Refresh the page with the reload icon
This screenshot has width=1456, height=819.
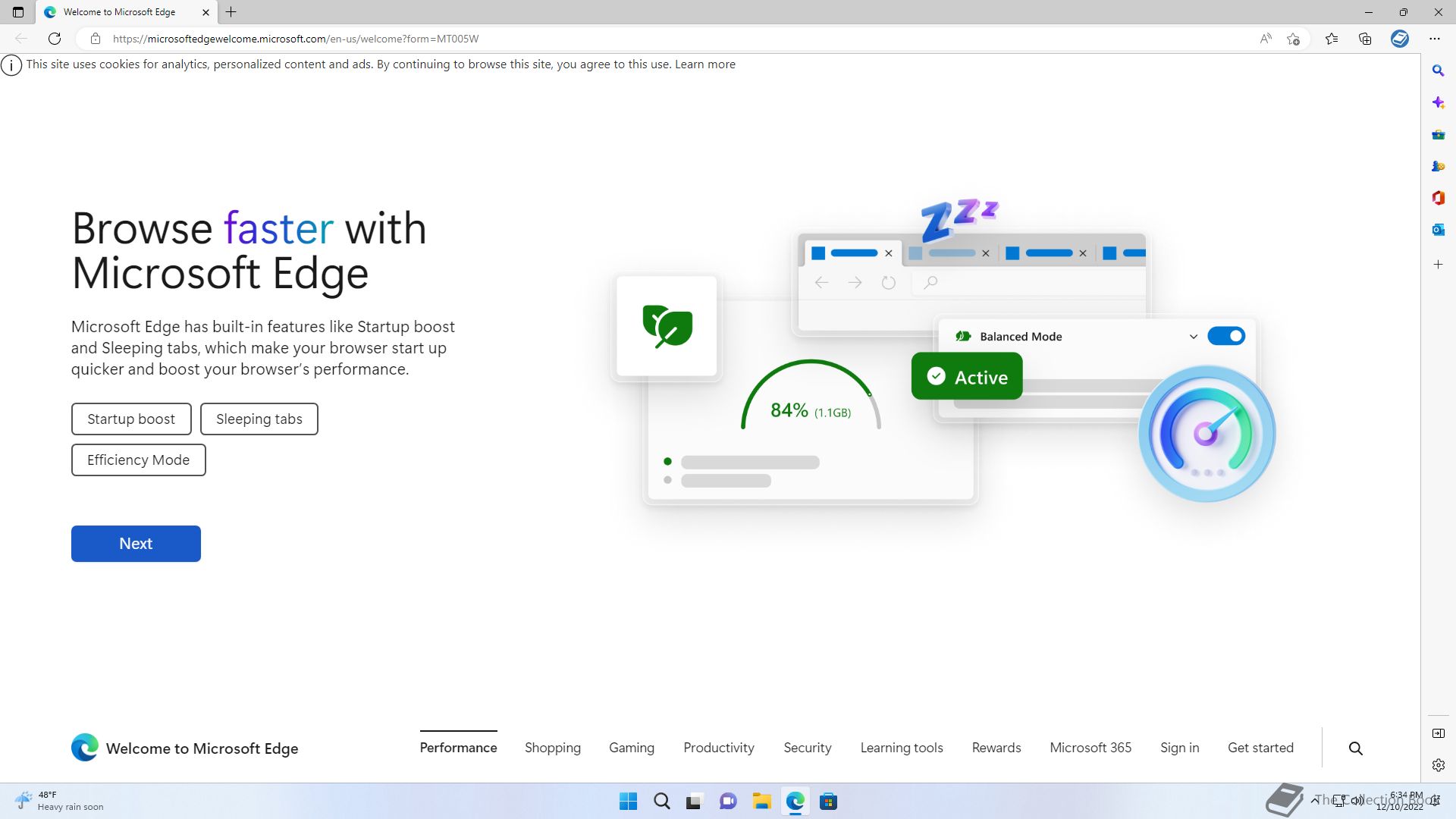pos(55,39)
